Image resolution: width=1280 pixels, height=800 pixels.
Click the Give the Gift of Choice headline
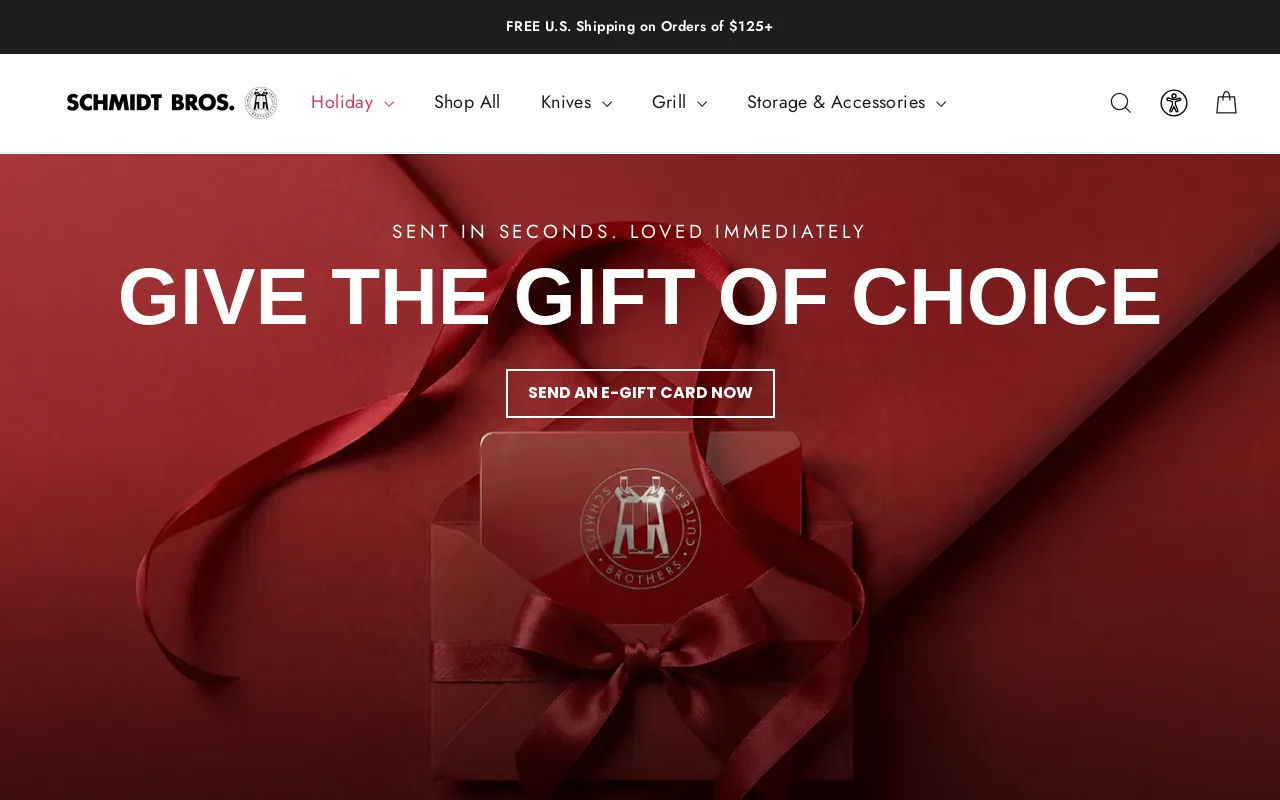[x=640, y=297]
